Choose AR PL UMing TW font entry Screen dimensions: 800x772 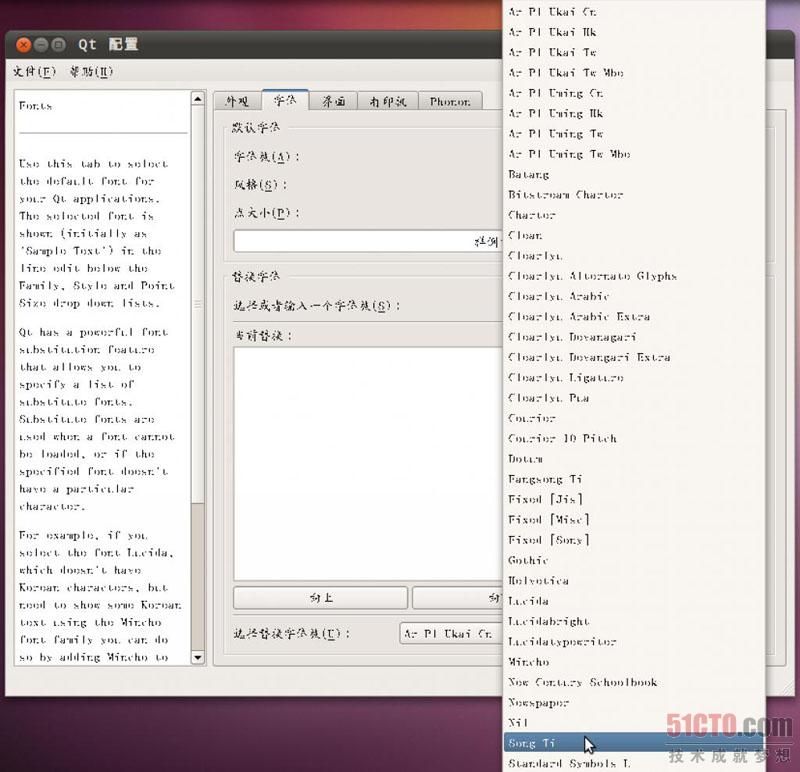pos(634,134)
